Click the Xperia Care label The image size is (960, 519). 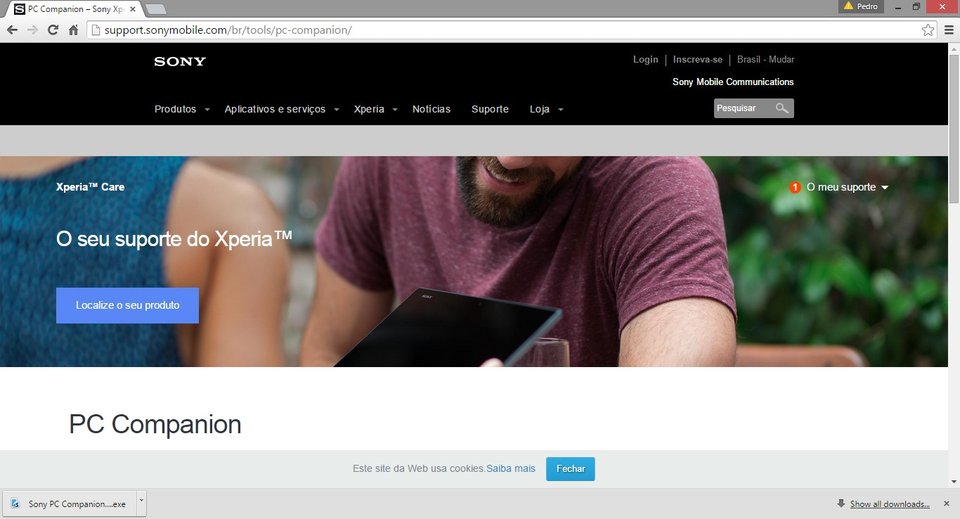pyautogui.click(x=90, y=187)
